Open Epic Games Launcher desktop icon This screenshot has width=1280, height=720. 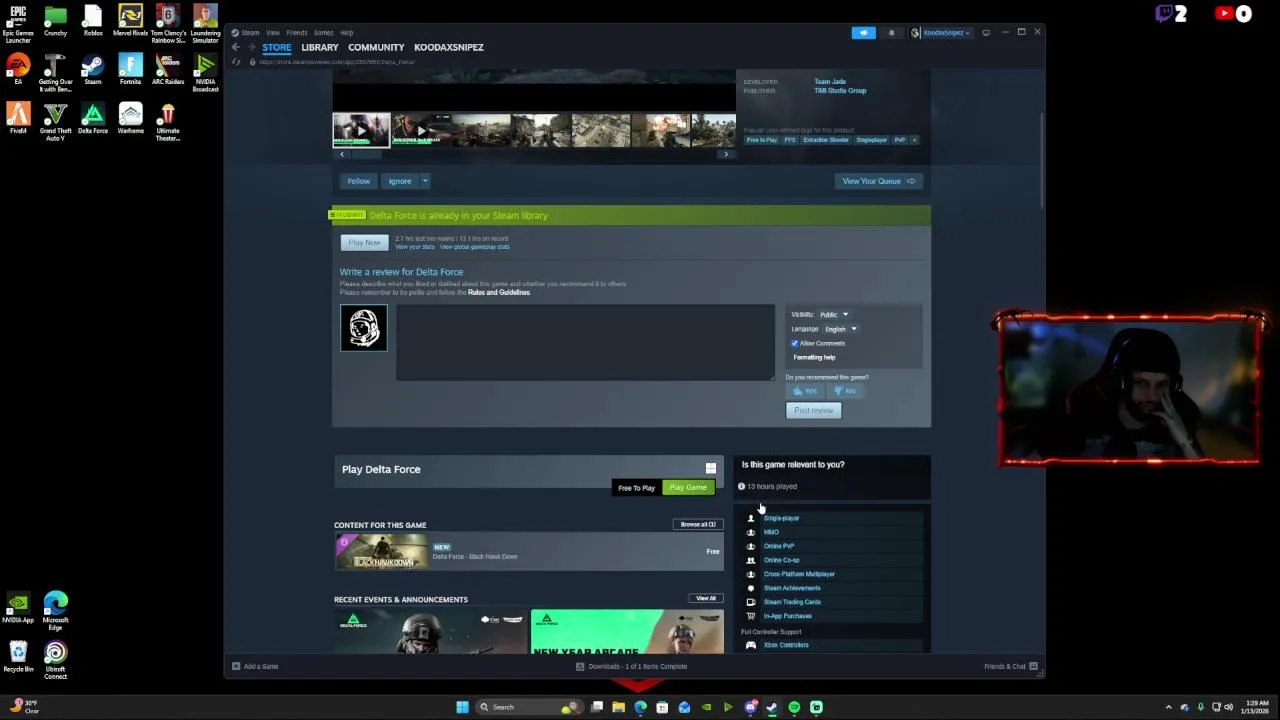click(x=18, y=22)
